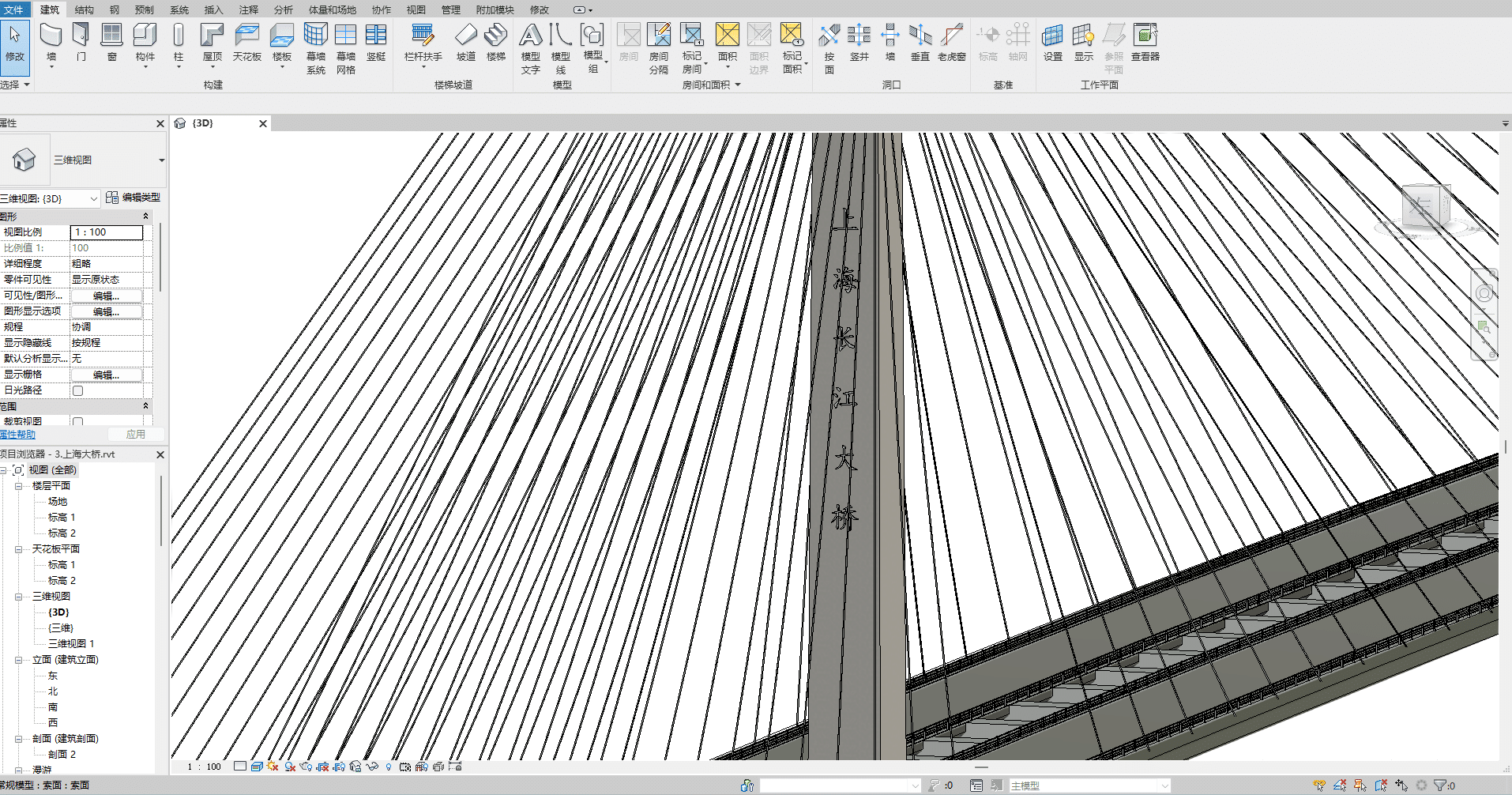Open the 三维视图: {3D} view selector dropdown

(x=93, y=198)
